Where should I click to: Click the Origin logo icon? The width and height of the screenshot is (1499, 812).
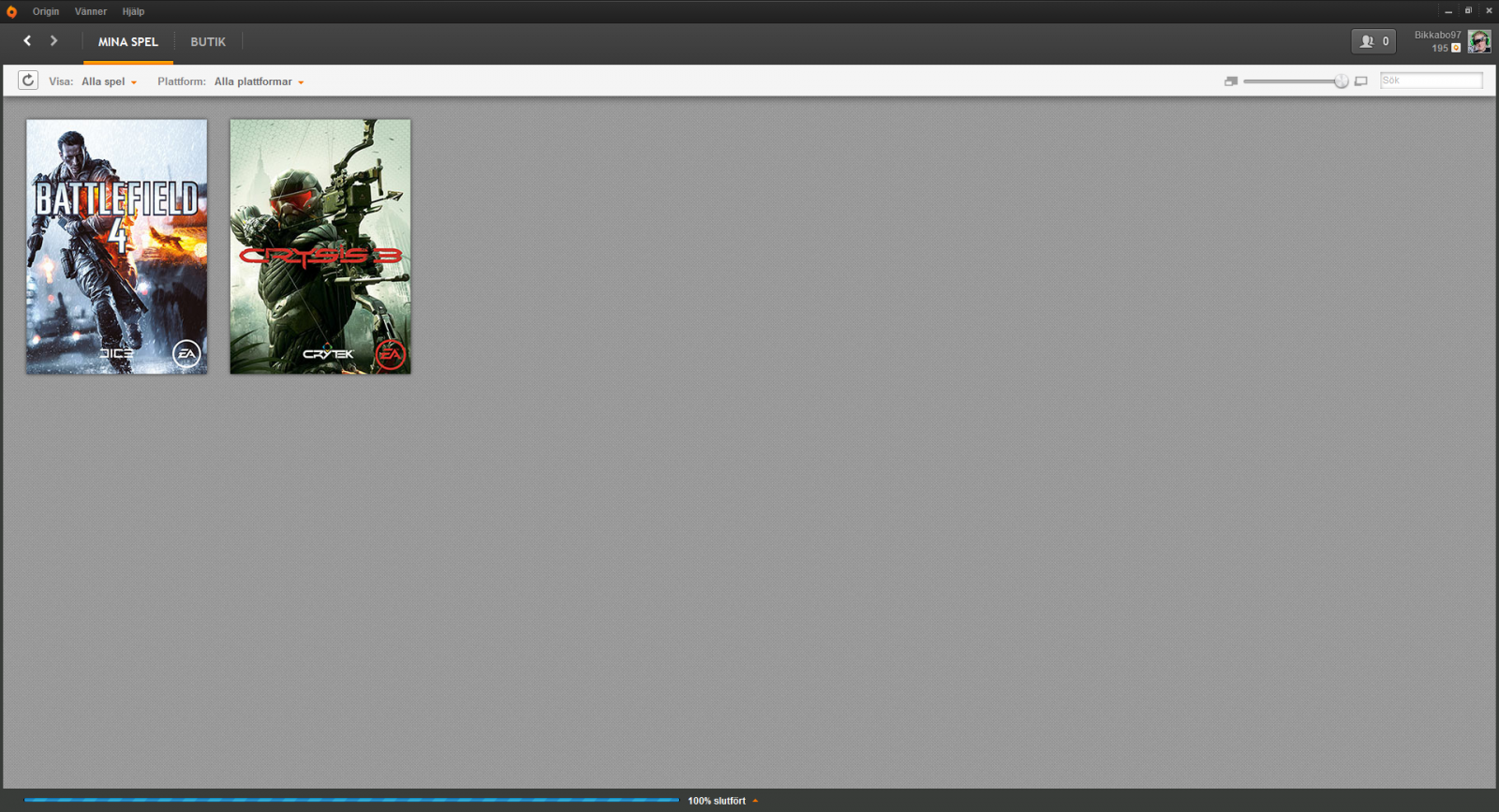(11, 12)
